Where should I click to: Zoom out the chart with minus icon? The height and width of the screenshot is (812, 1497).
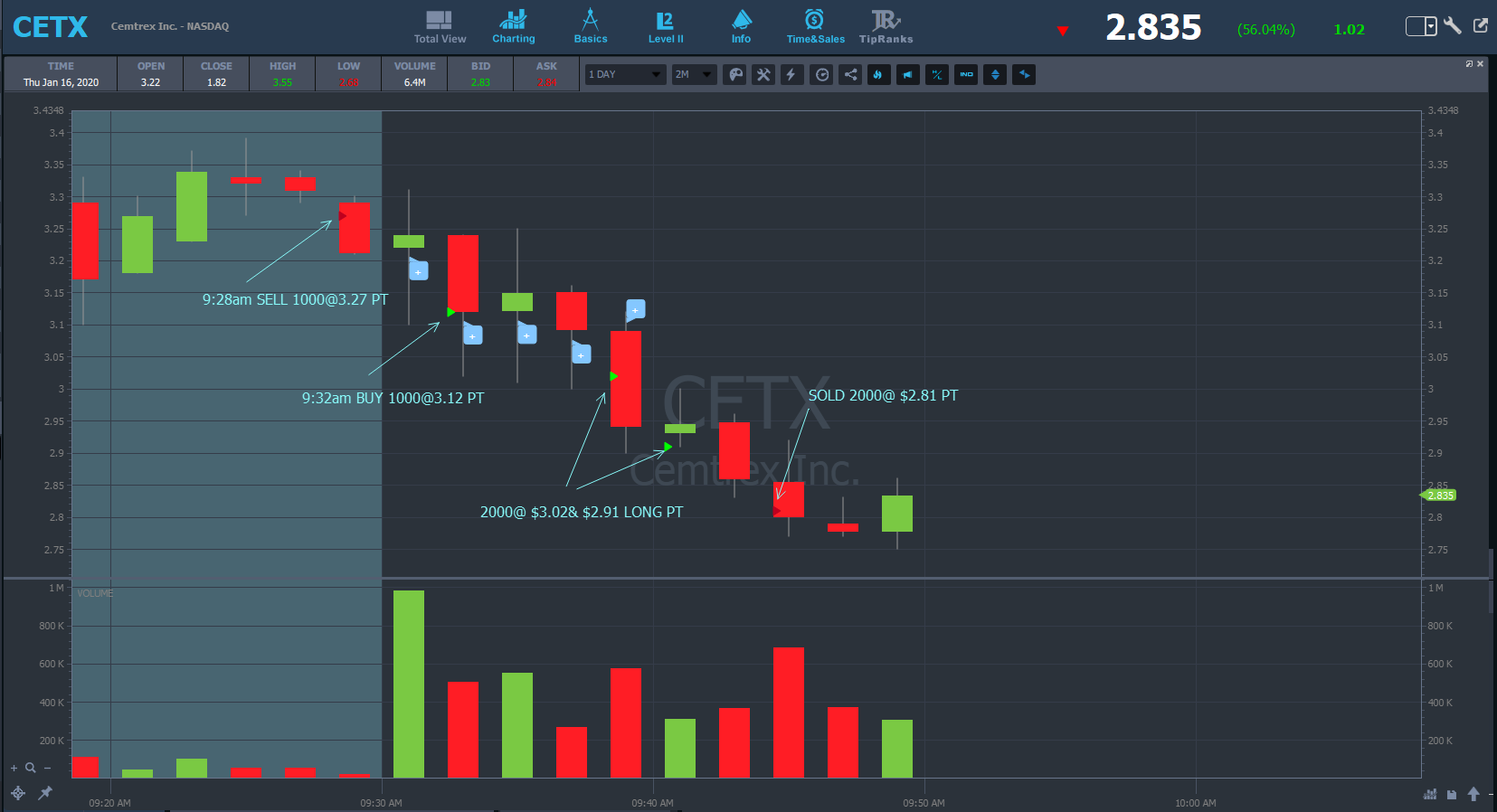pyautogui.click(x=47, y=768)
